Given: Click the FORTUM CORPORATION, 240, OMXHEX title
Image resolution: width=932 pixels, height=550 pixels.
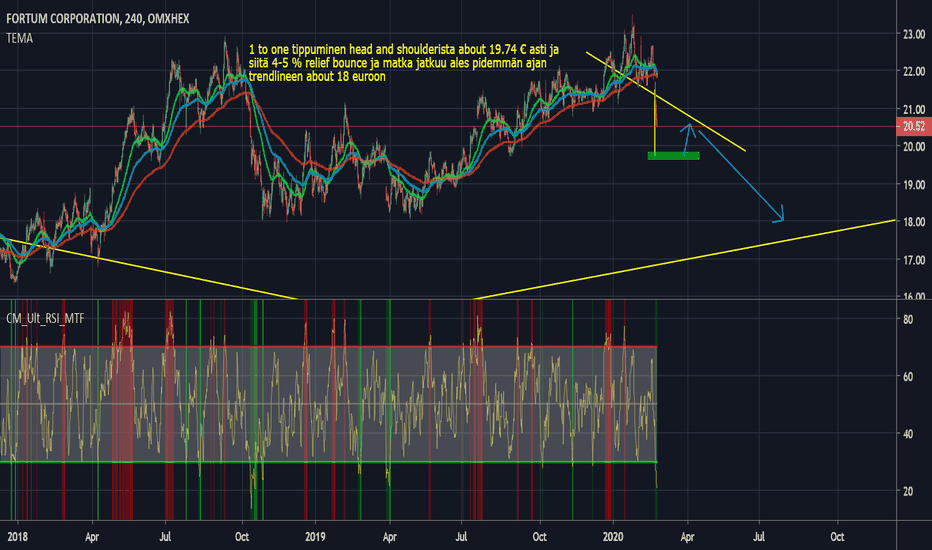Looking at the screenshot, I should point(97,19).
